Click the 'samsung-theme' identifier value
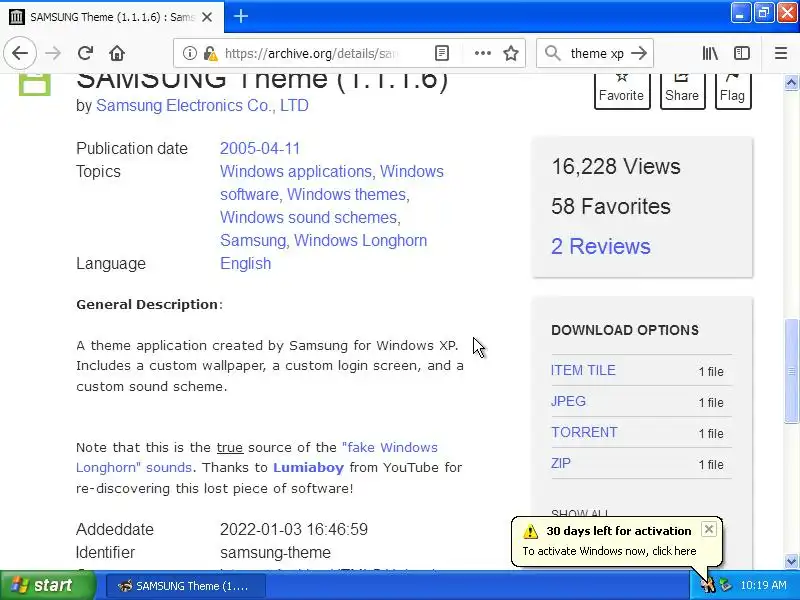Screen dimensions: 800x600 pyautogui.click(x=276, y=553)
